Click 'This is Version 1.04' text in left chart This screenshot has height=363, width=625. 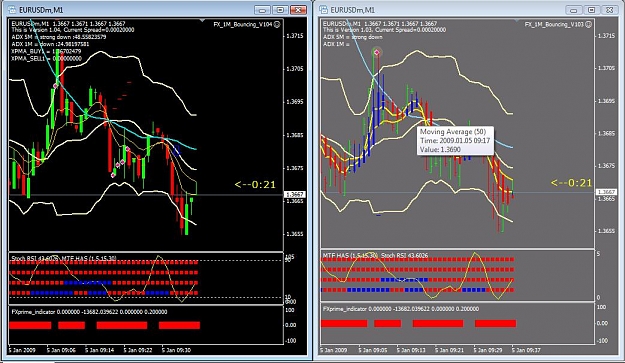pos(37,30)
